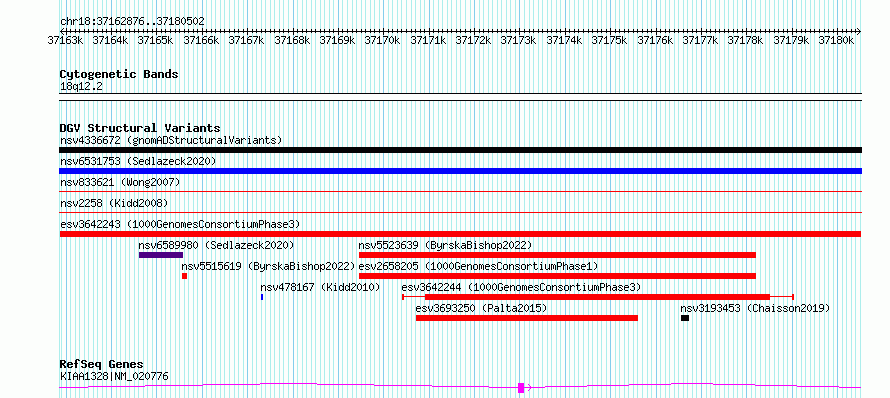Open the nsv3193453 (Chaisson2019) label
The height and width of the screenshot is (398, 890).
pyautogui.click(x=755, y=308)
